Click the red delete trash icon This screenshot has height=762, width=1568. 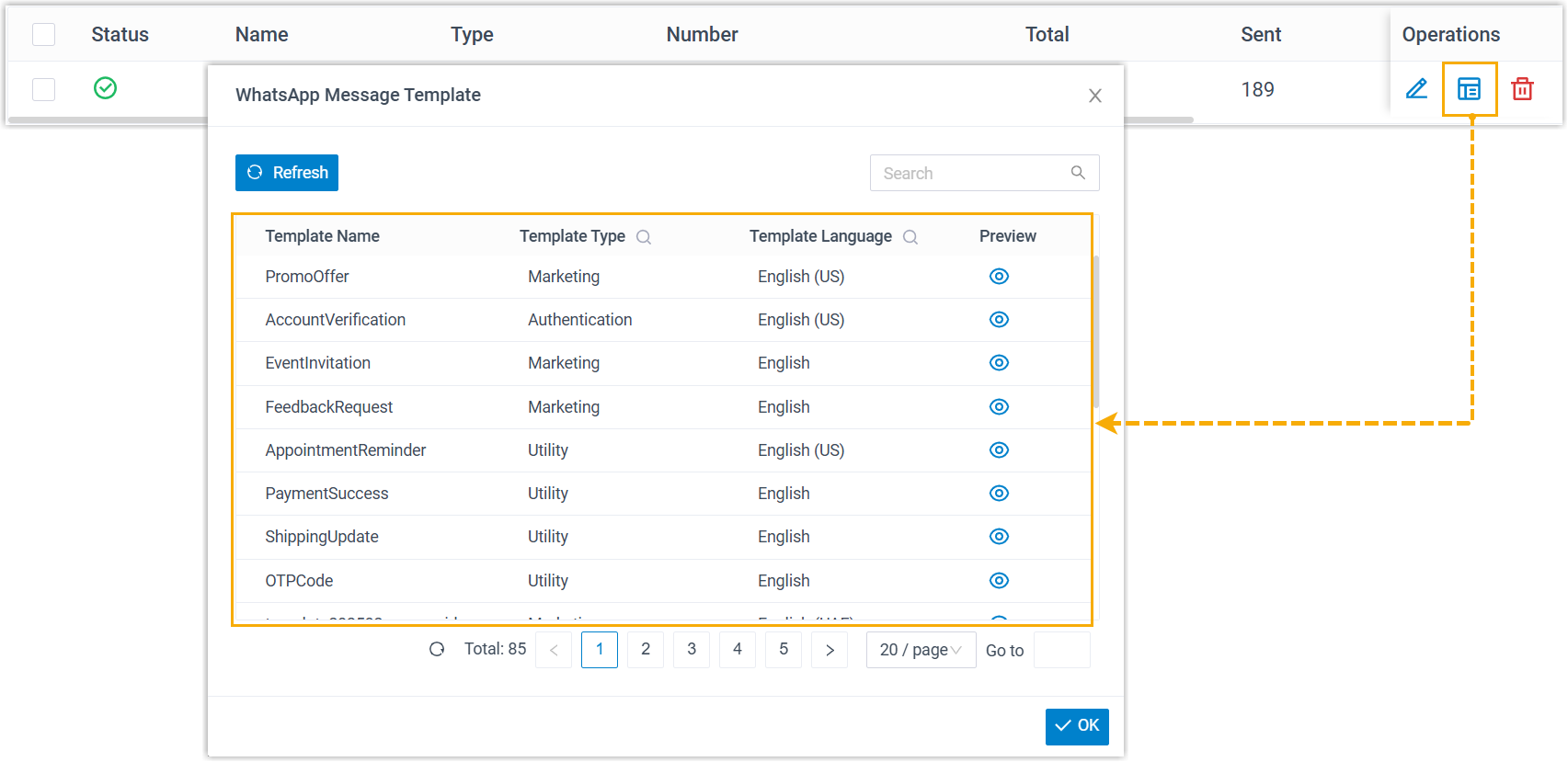pyautogui.click(x=1522, y=89)
